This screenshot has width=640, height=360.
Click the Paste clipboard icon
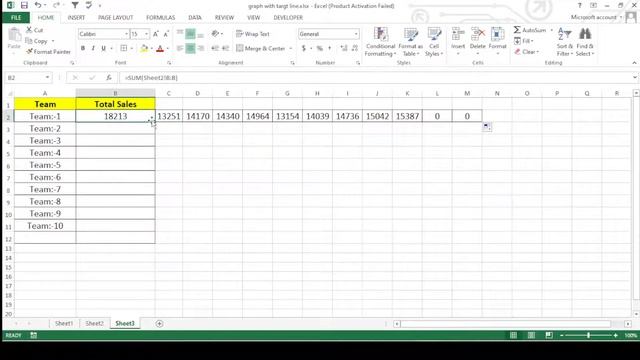[x=14, y=36]
